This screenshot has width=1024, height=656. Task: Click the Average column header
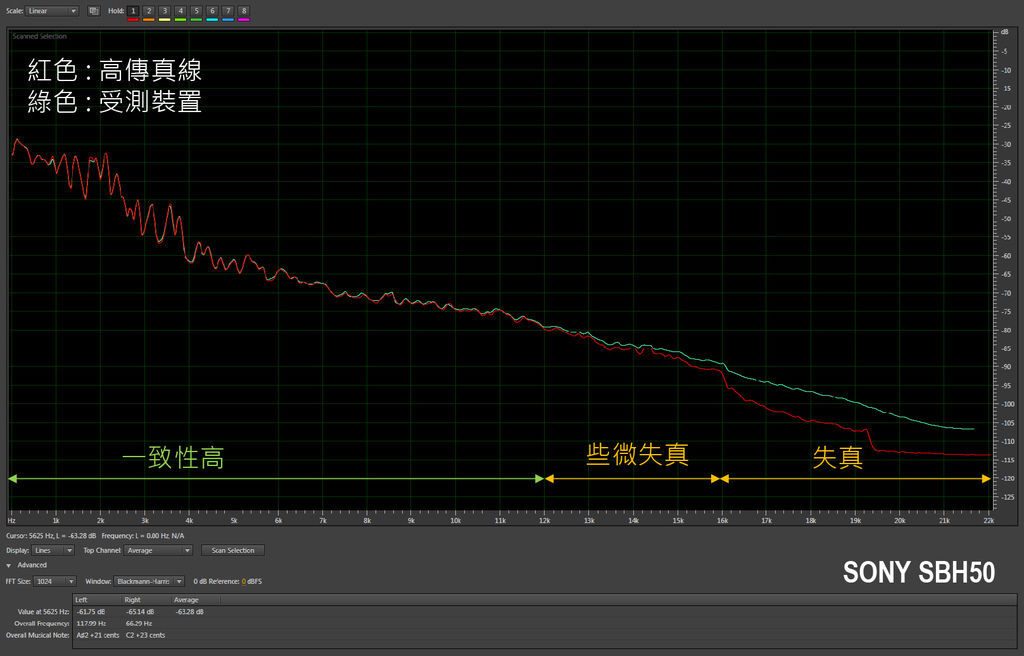(x=187, y=599)
